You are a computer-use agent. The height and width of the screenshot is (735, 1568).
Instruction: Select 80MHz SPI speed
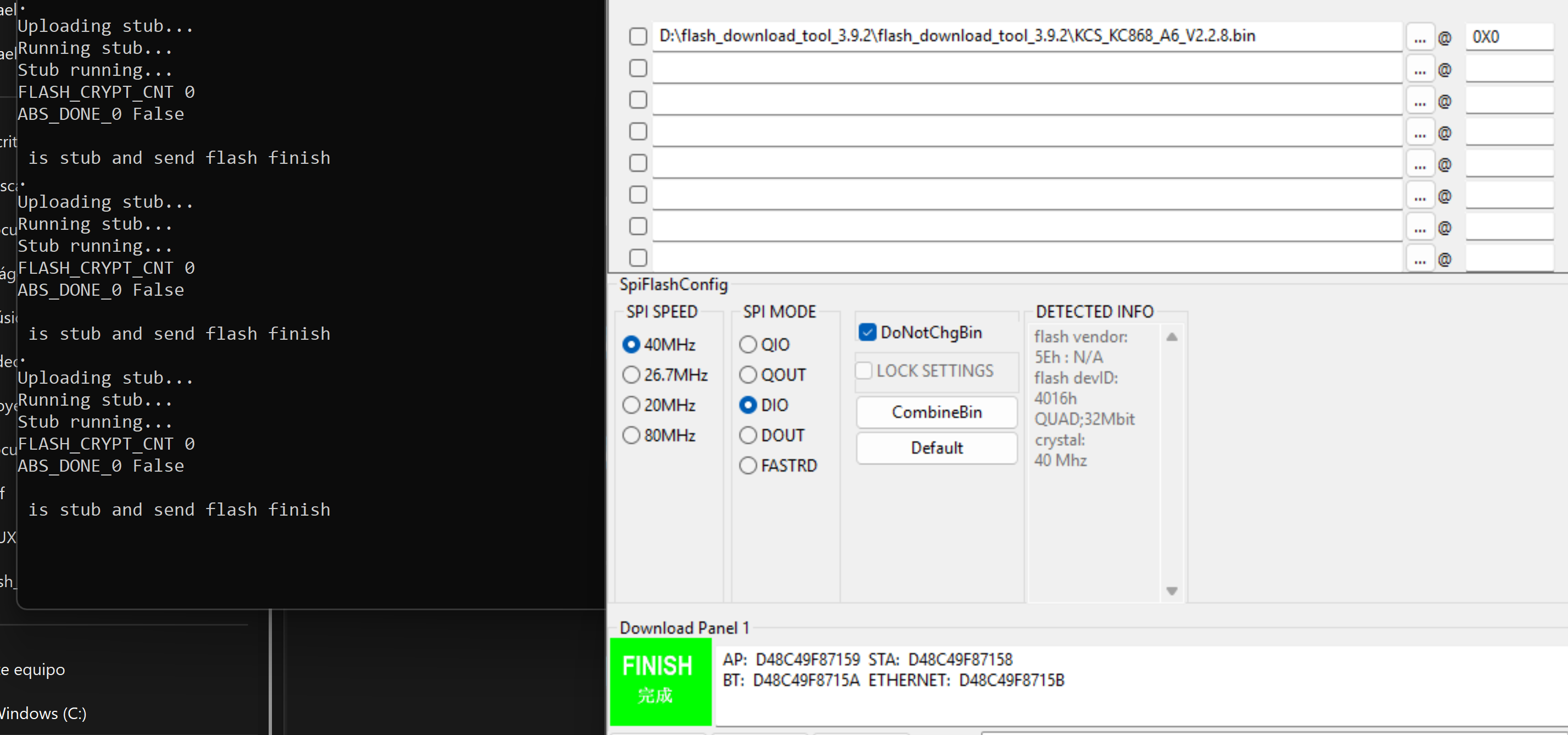click(x=631, y=435)
